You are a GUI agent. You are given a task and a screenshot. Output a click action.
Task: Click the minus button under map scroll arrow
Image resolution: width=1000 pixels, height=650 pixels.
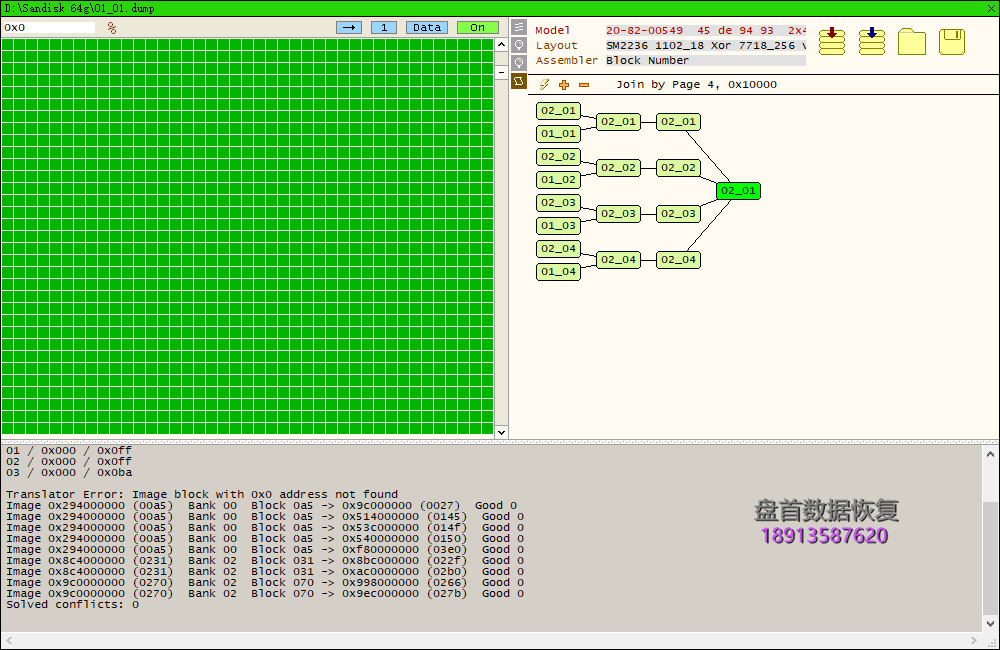point(501,72)
